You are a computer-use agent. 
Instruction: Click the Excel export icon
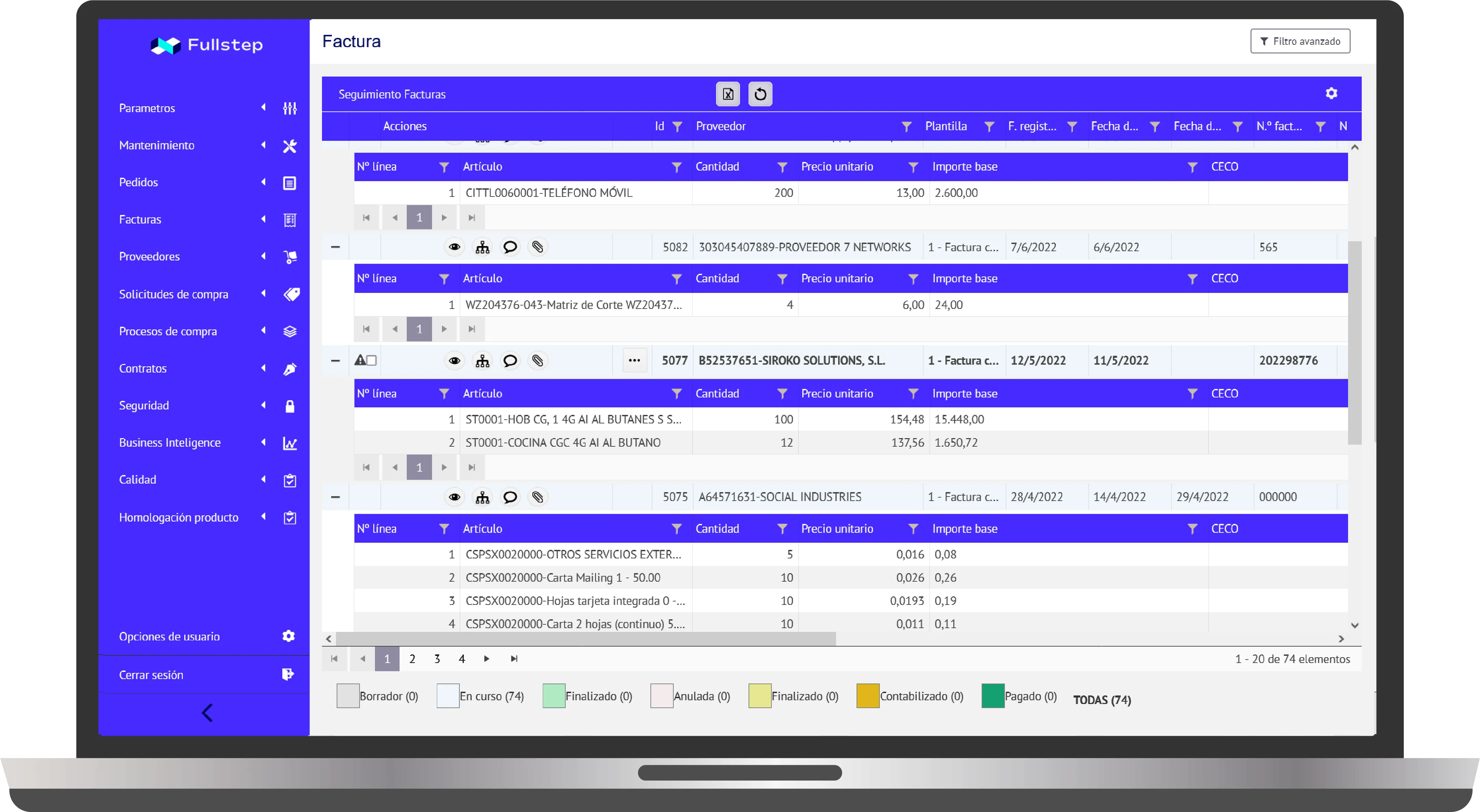point(727,94)
